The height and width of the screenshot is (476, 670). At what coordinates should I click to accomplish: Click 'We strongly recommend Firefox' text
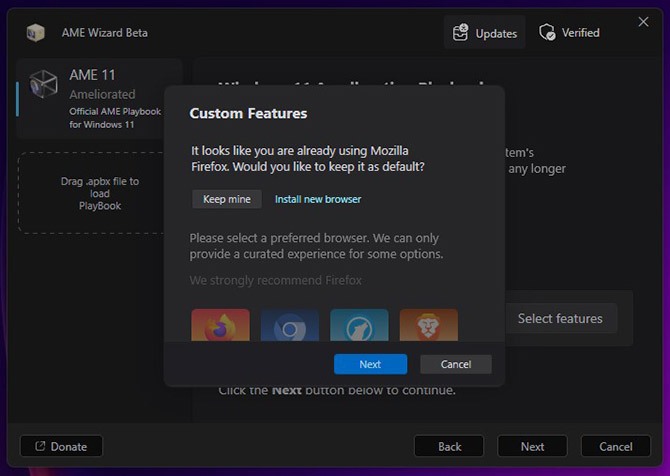276,280
